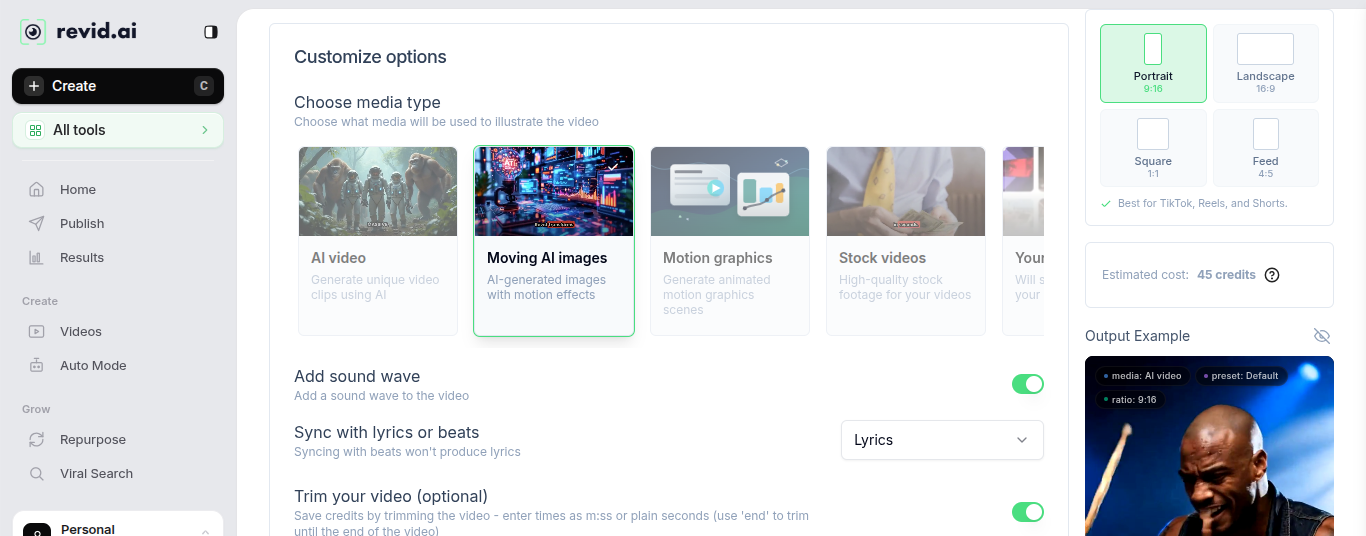Expand the All tools menu
Image resolution: width=1366 pixels, height=536 pixels.
pos(118,130)
